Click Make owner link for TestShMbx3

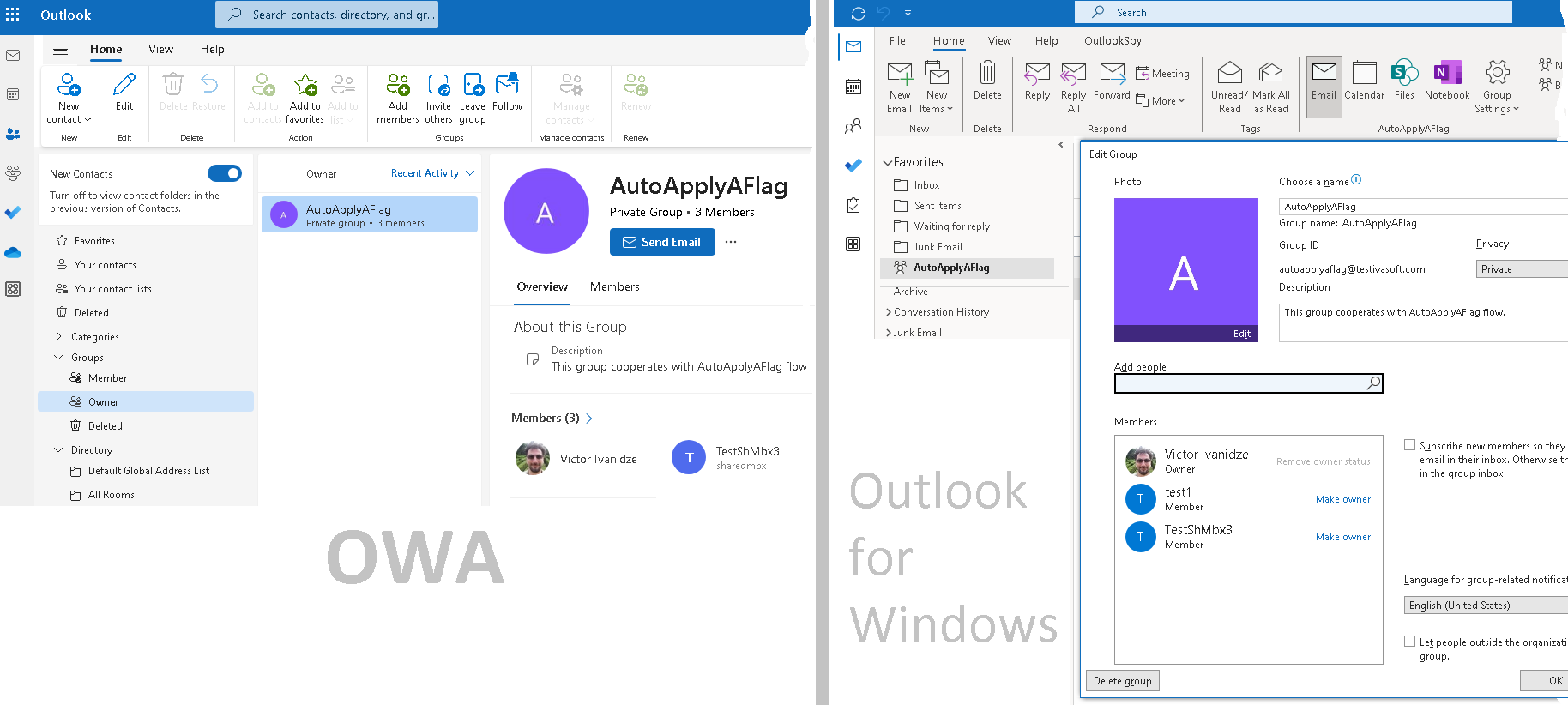point(1343,537)
